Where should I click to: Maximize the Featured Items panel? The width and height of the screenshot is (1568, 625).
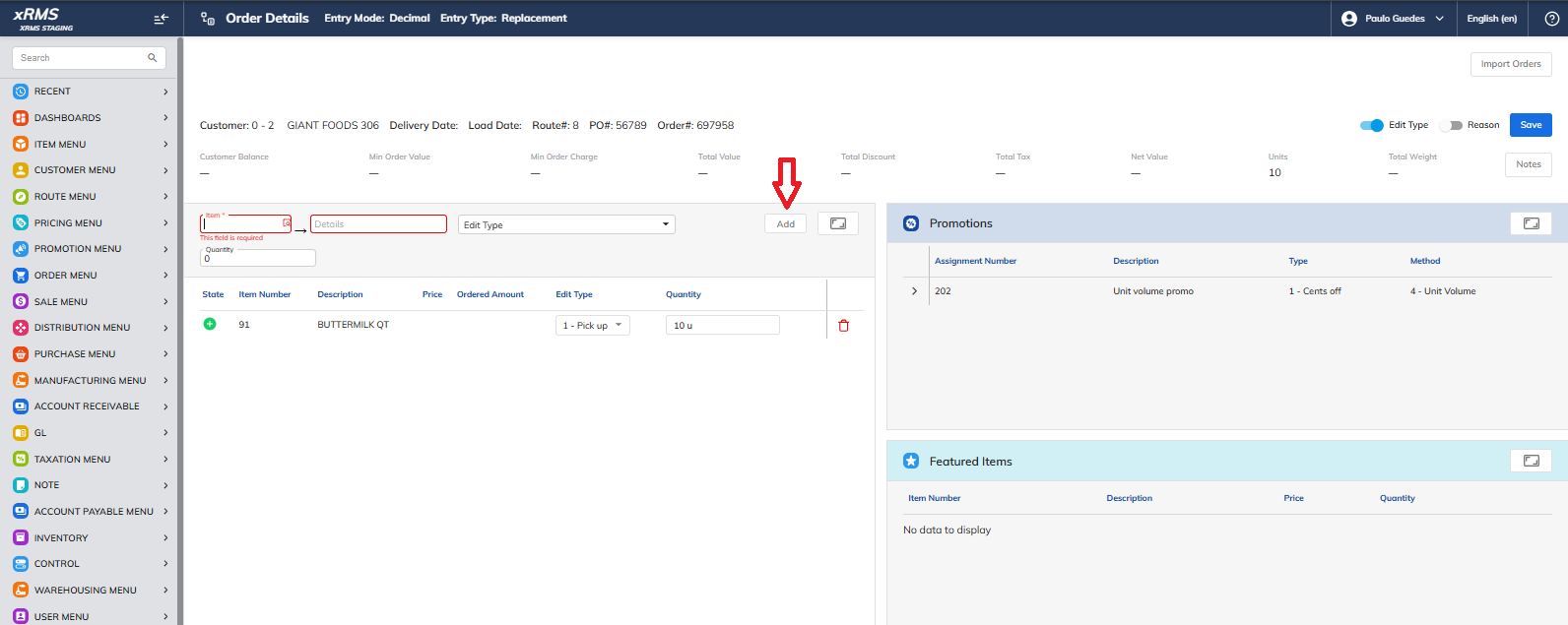click(x=1532, y=461)
